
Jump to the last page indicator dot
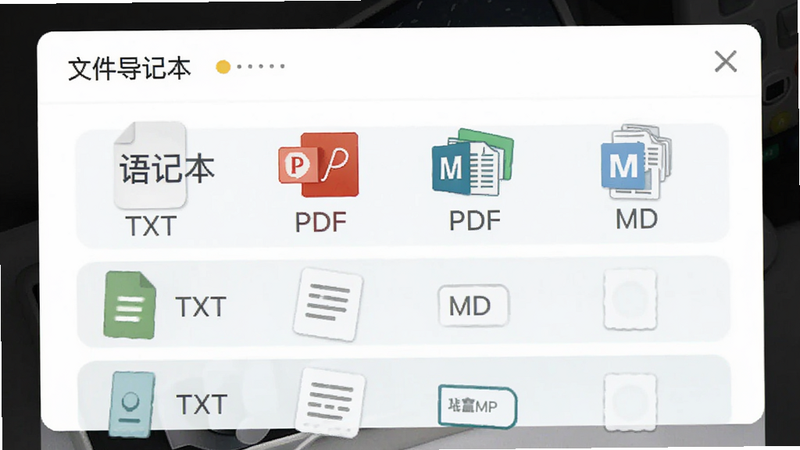point(283,66)
